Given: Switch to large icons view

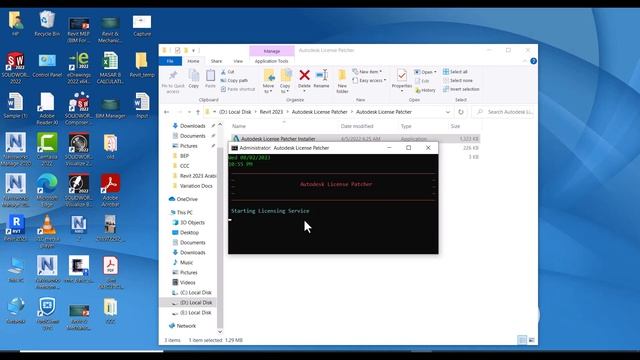Looking at the screenshot, I should point(531,340).
